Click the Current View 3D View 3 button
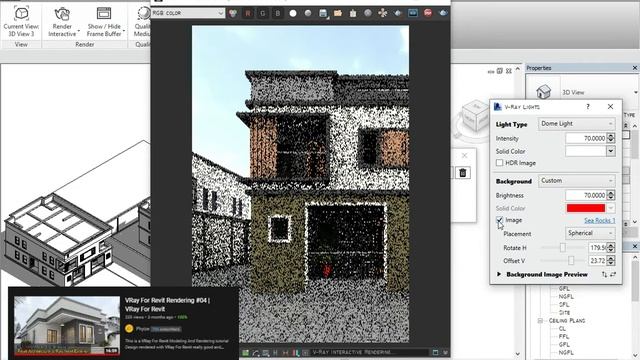This screenshot has width=640, height=360. pos(21,22)
